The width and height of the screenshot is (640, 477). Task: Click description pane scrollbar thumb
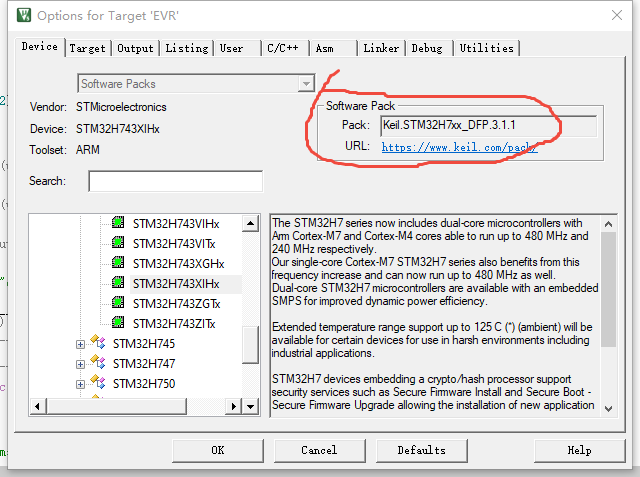(608, 289)
